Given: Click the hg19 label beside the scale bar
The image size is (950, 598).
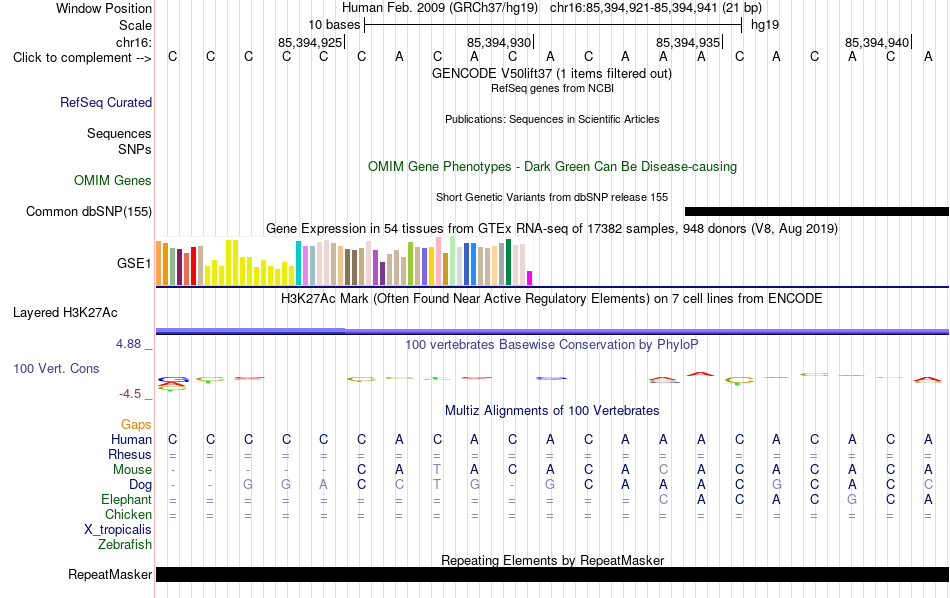Looking at the screenshot, I should (765, 25).
